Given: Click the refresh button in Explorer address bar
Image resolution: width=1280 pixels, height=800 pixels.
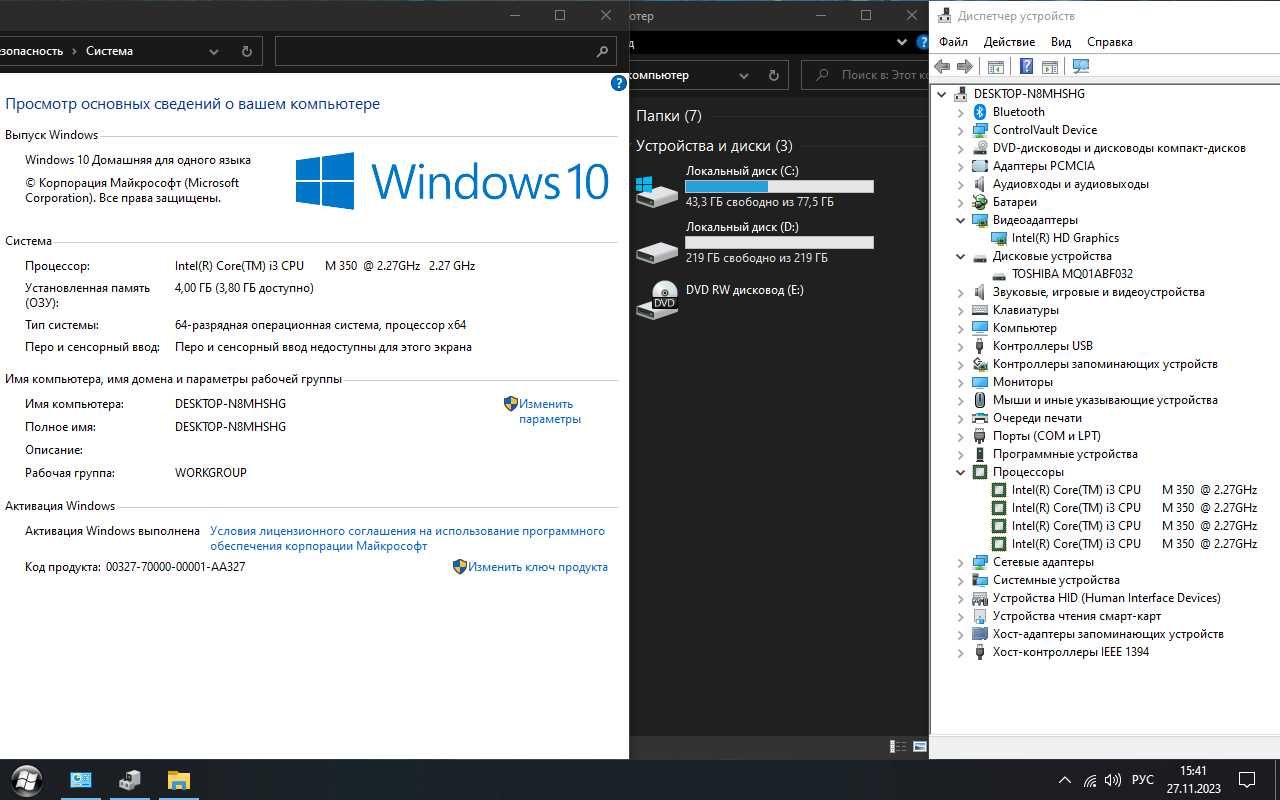Looking at the screenshot, I should tap(773, 75).
